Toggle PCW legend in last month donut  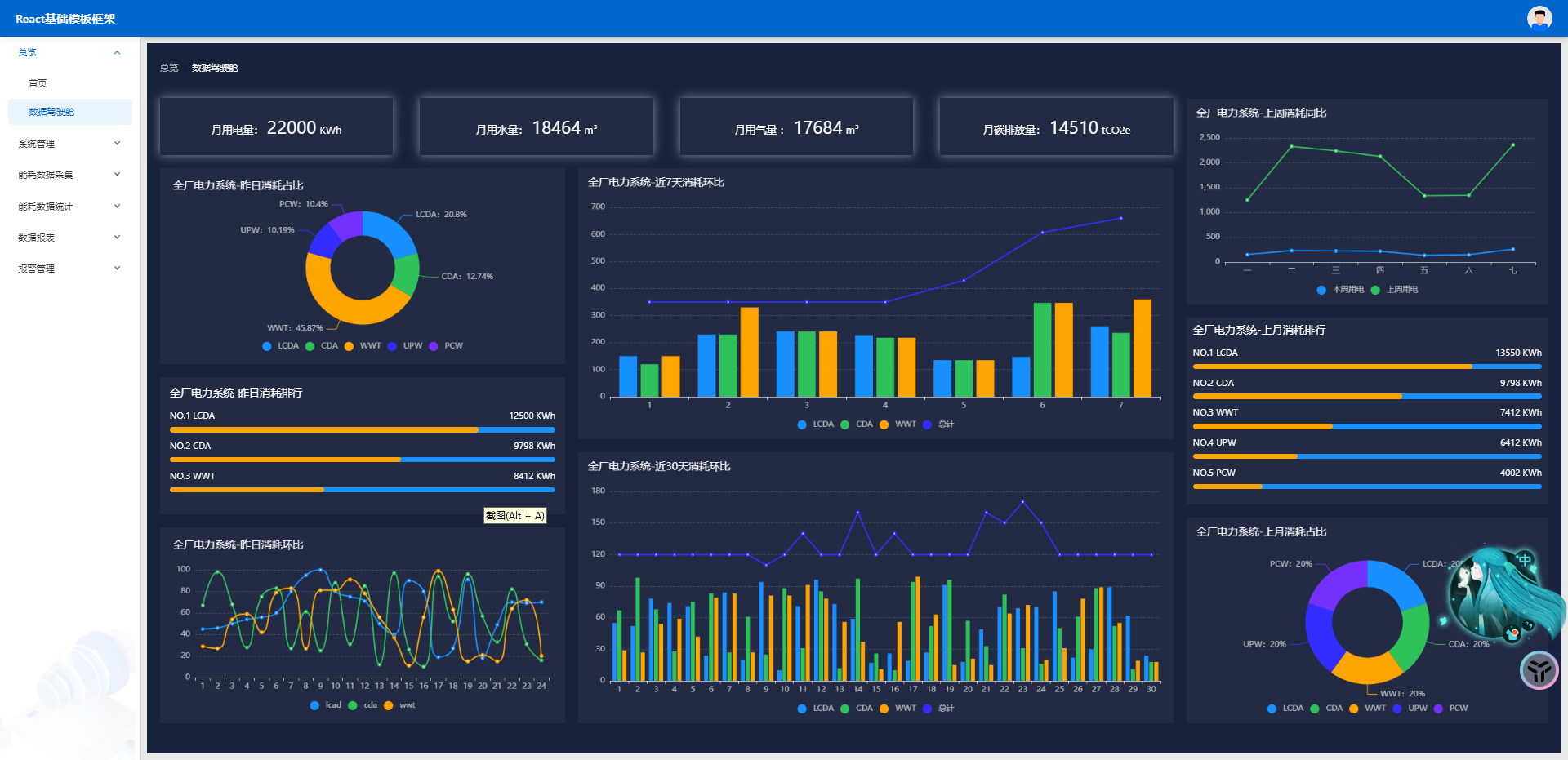pos(1450,709)
